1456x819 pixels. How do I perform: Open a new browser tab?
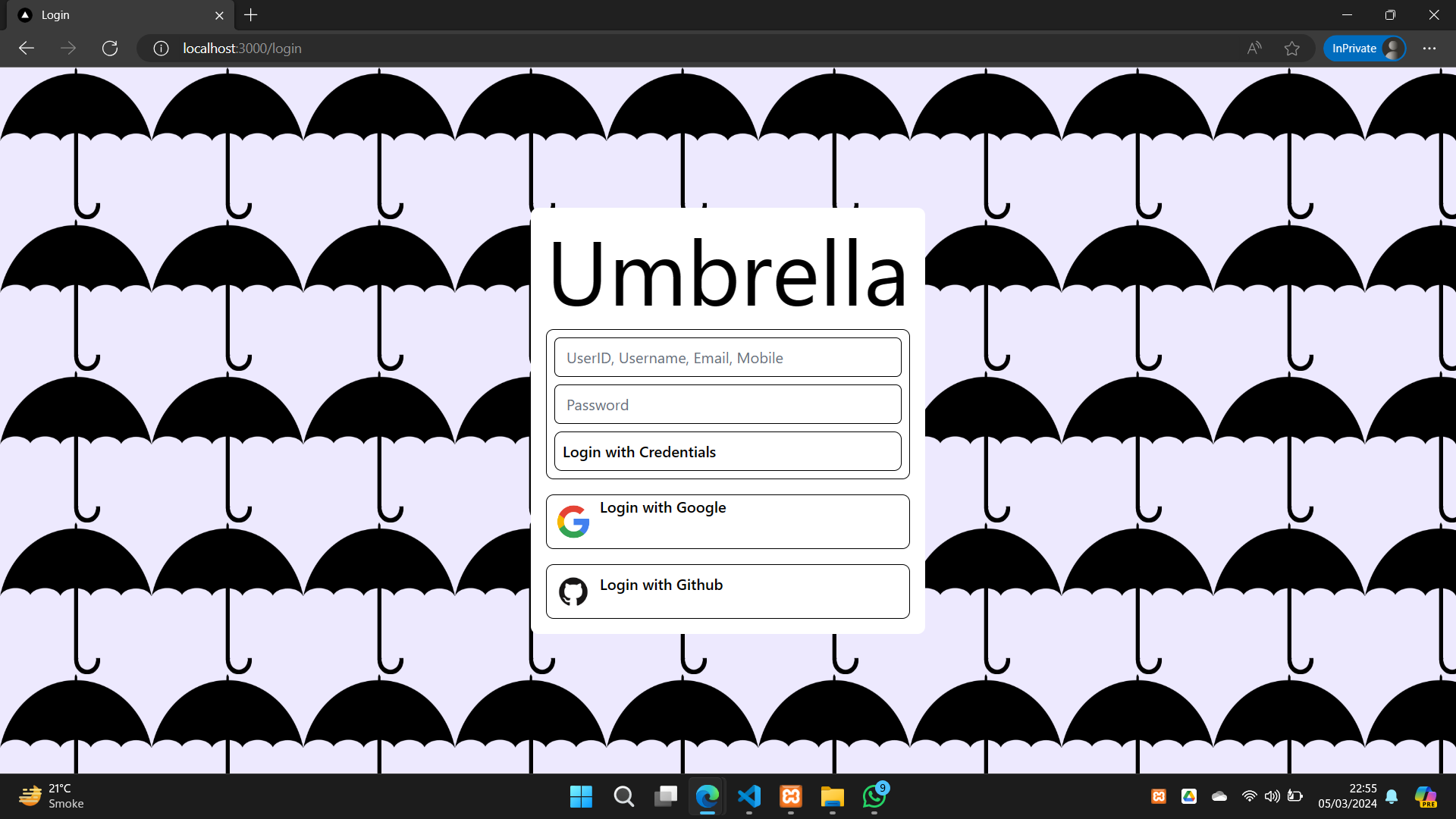[x=251, y=15]
